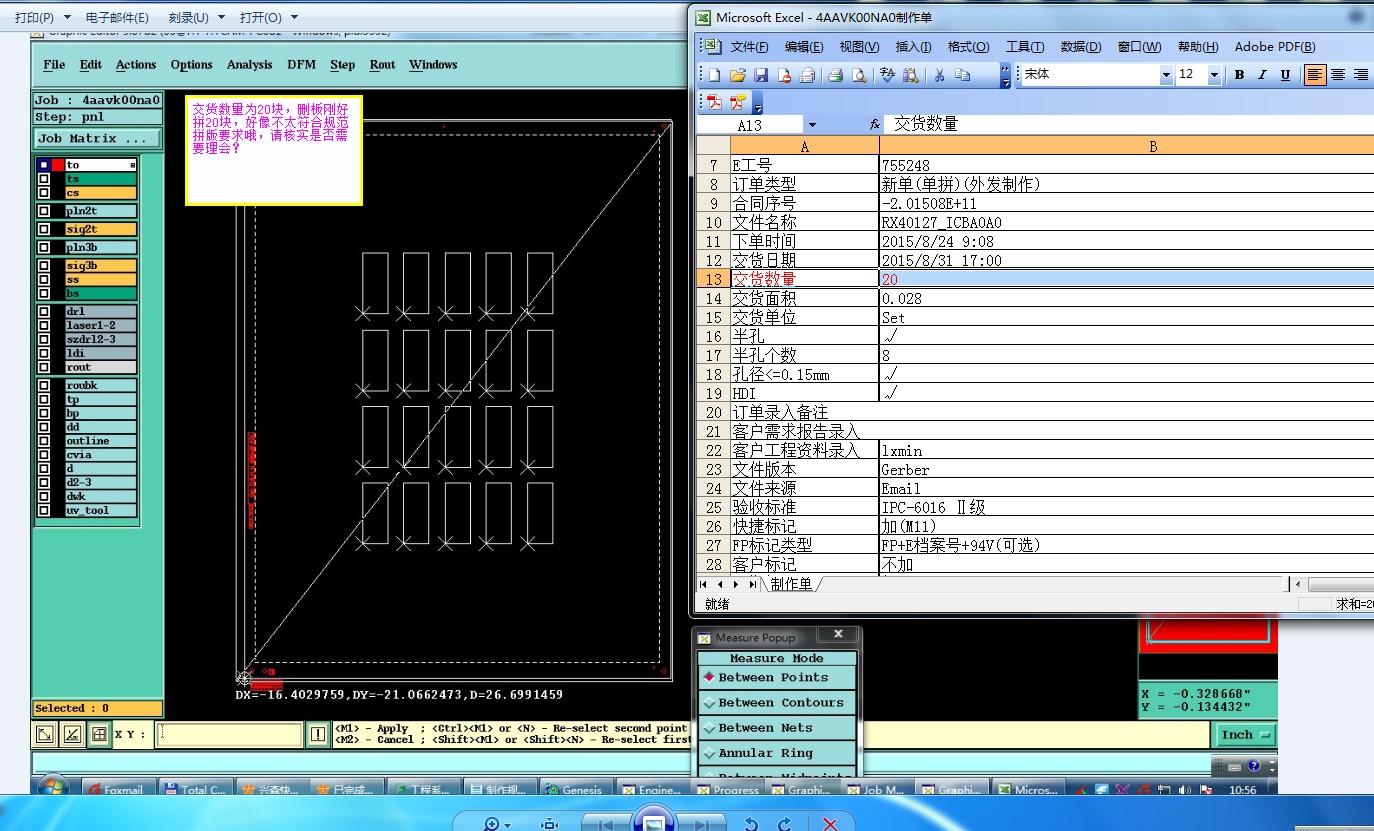Image resolution: width=1374 pixels, height=831 pixels.
Task: Center-align text in Excel
Action: click(x=1339, y=75)
